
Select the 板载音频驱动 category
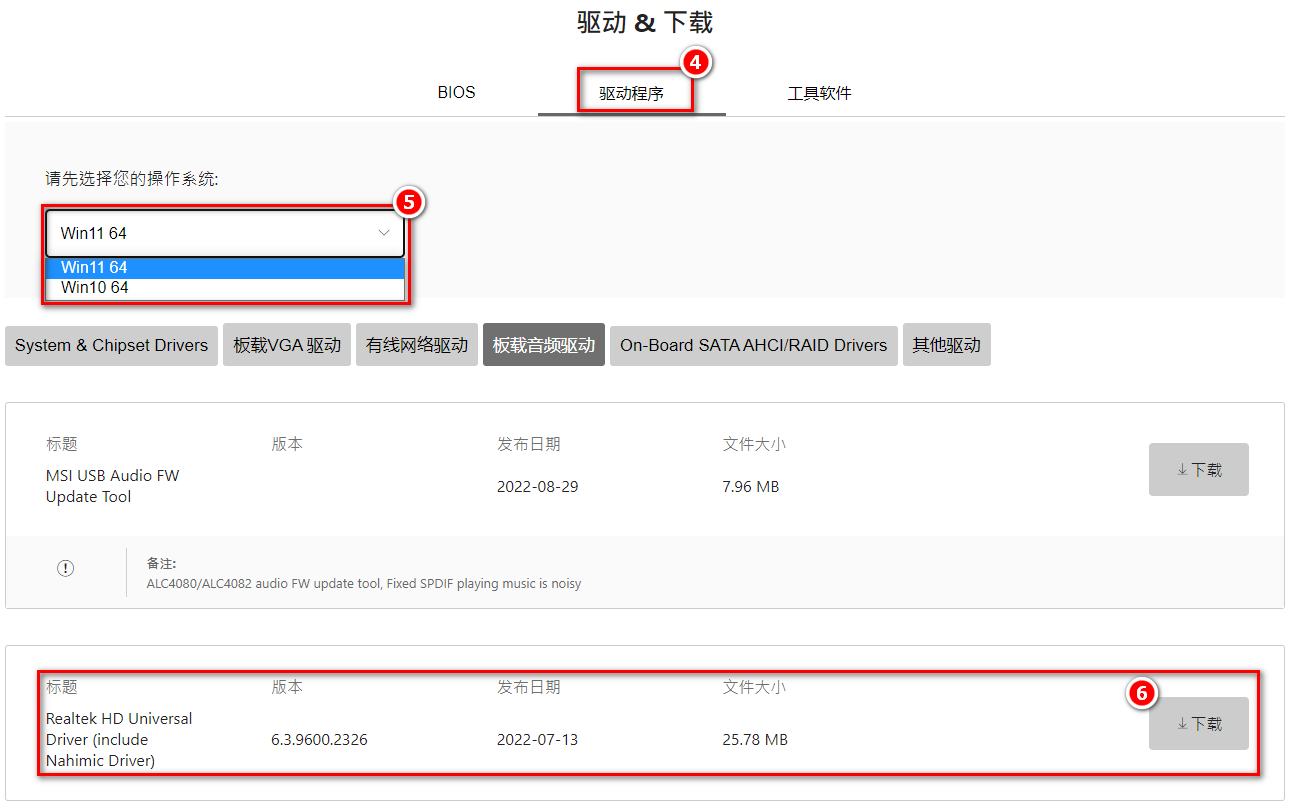point(544,345)
